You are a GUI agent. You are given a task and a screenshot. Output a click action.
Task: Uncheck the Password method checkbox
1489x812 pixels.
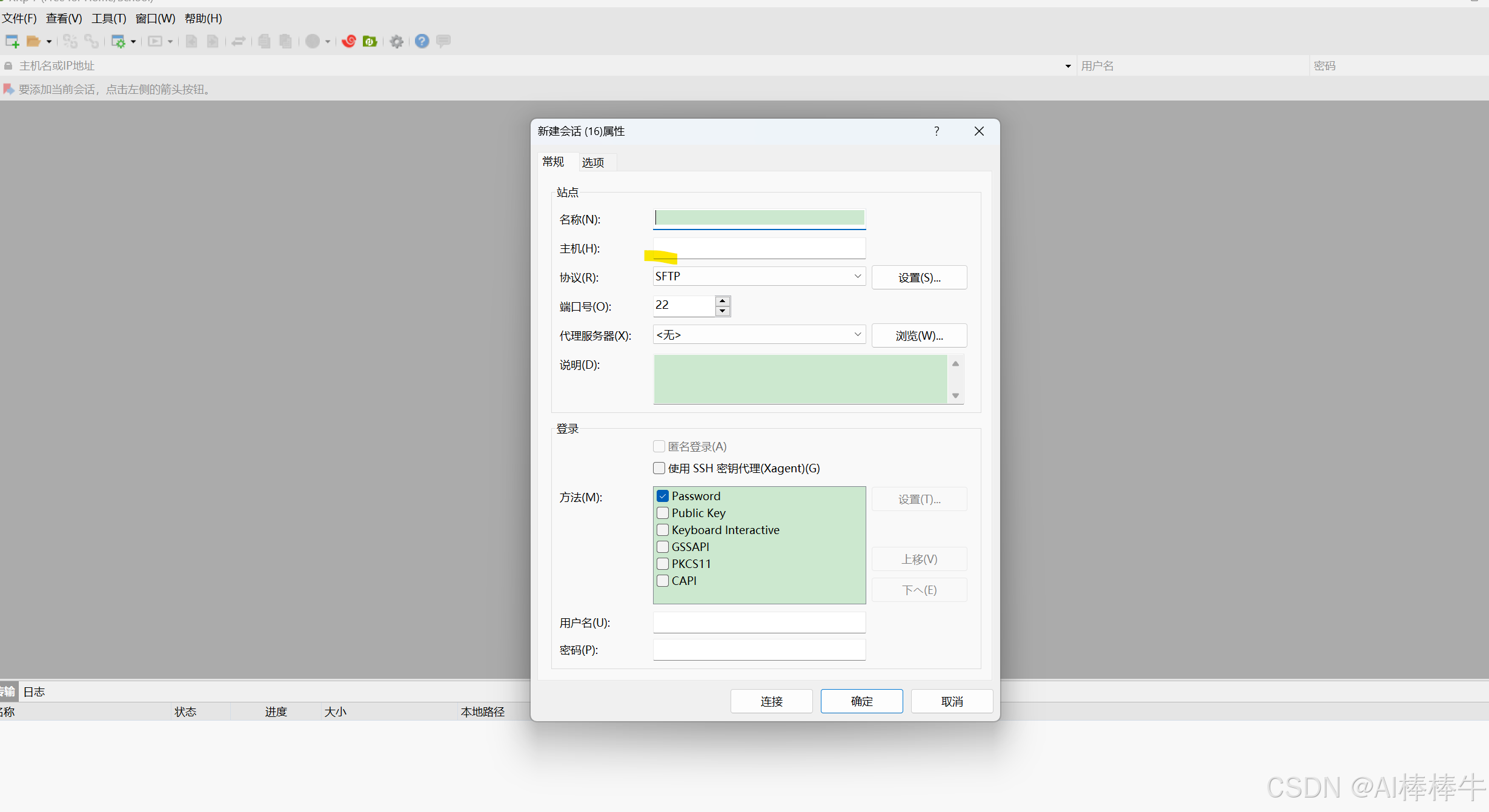663,496
